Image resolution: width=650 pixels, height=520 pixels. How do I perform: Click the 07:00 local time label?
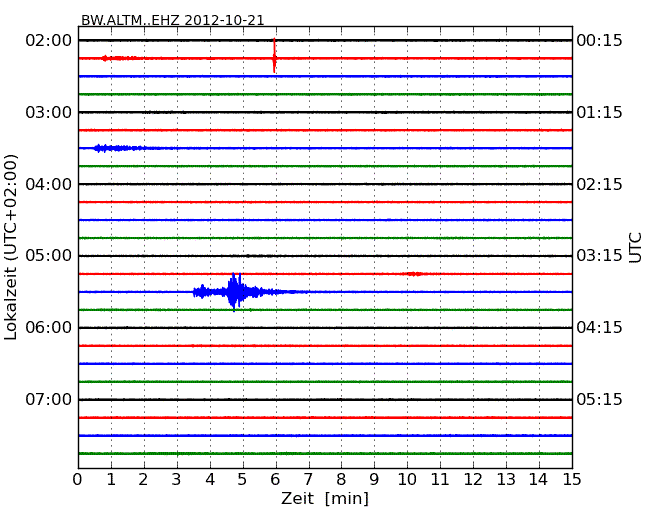click(49, 399)
